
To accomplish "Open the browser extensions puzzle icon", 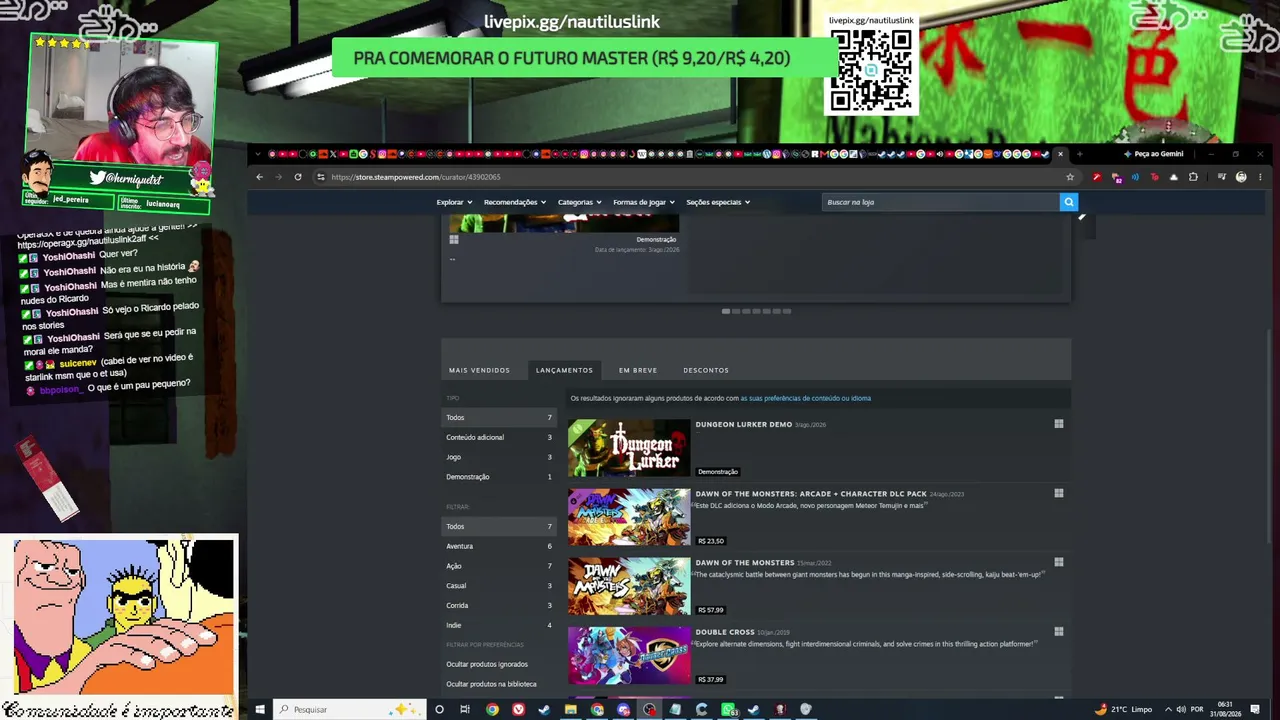I will 1193,177.
